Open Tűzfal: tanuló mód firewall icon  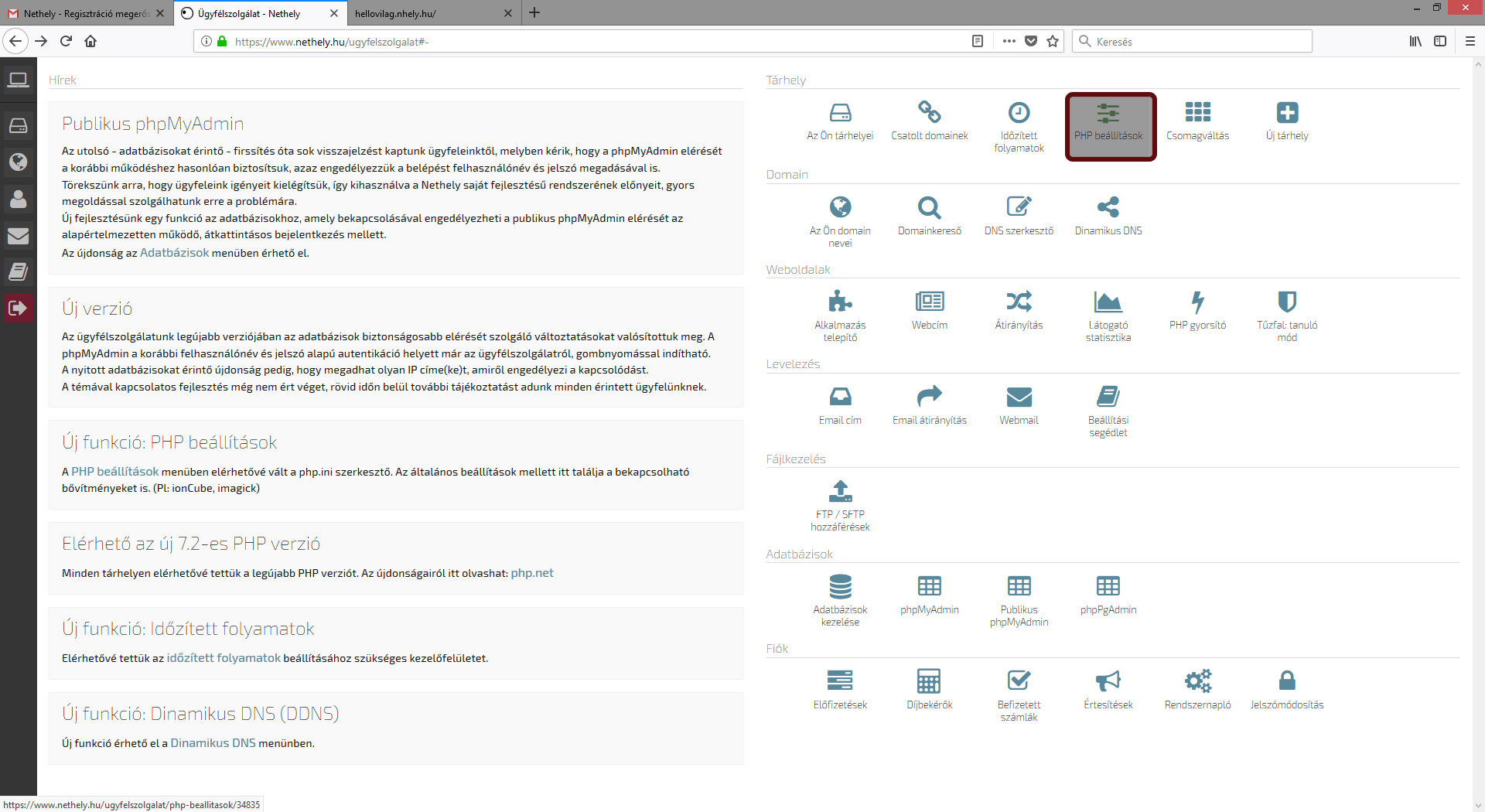pos(1286,302)
